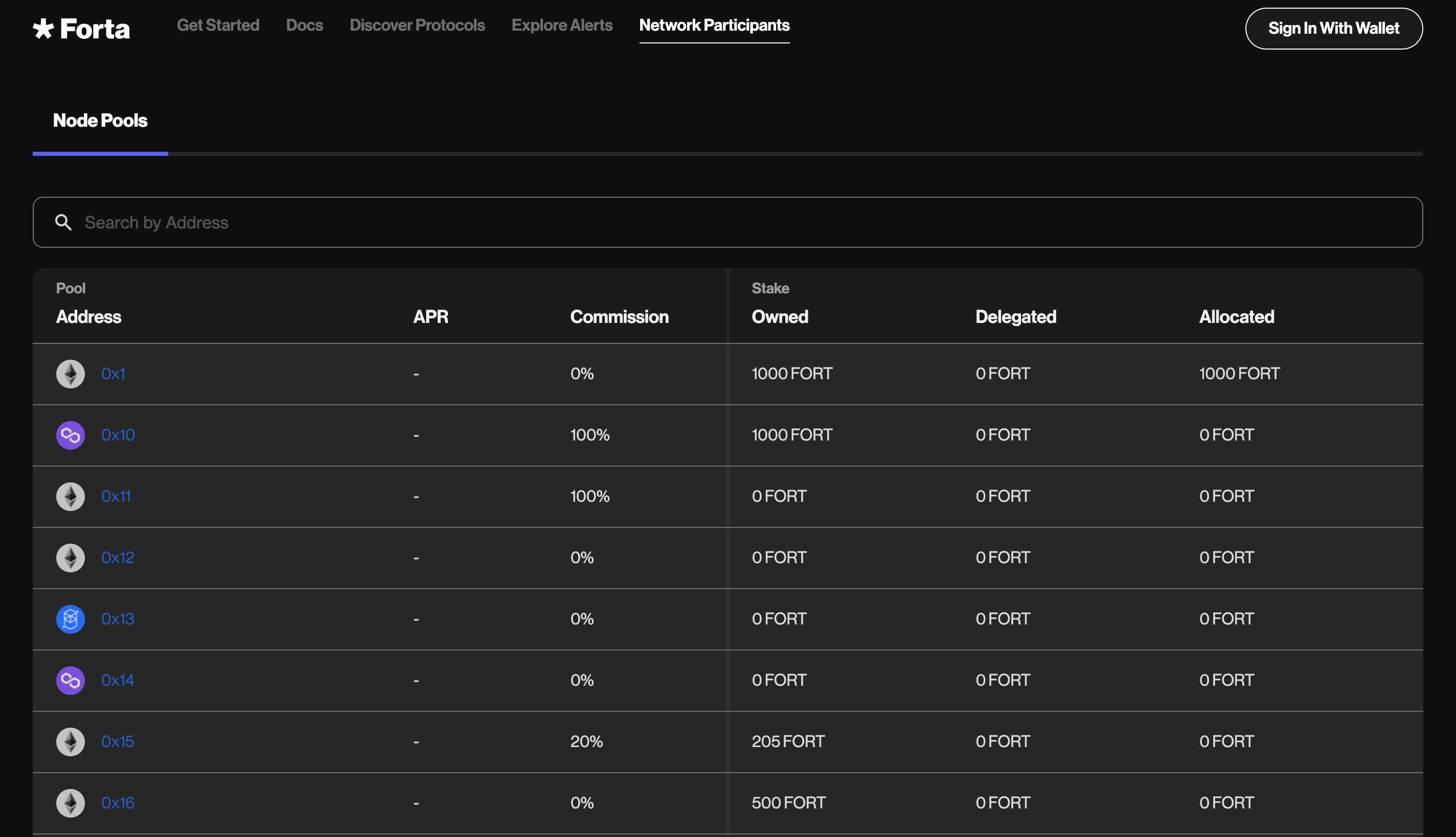This screenshot has height=837, width=1456.
Task: Open pool address 0x11
Action: [x=116, y=496]
